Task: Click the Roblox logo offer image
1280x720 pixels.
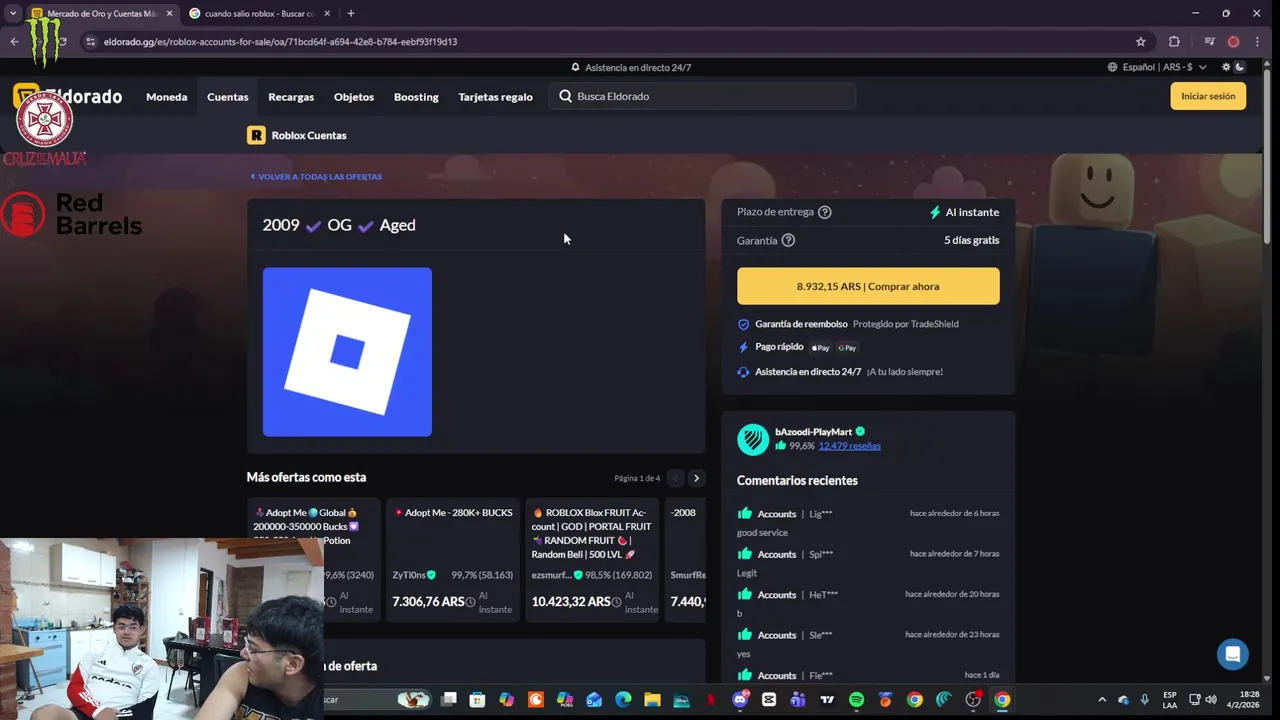Action: point(347,352)
